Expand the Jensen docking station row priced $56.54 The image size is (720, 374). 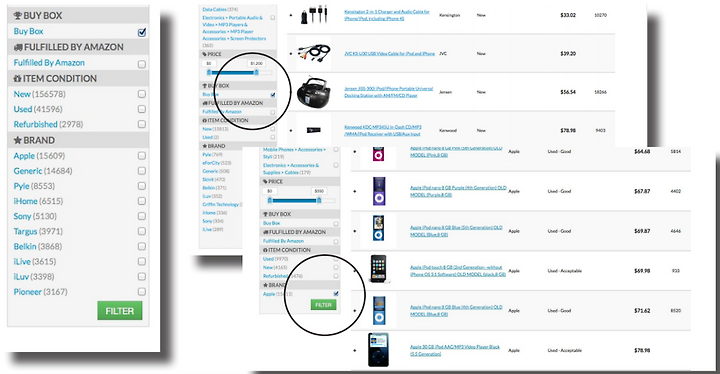[x=291, y=92]
